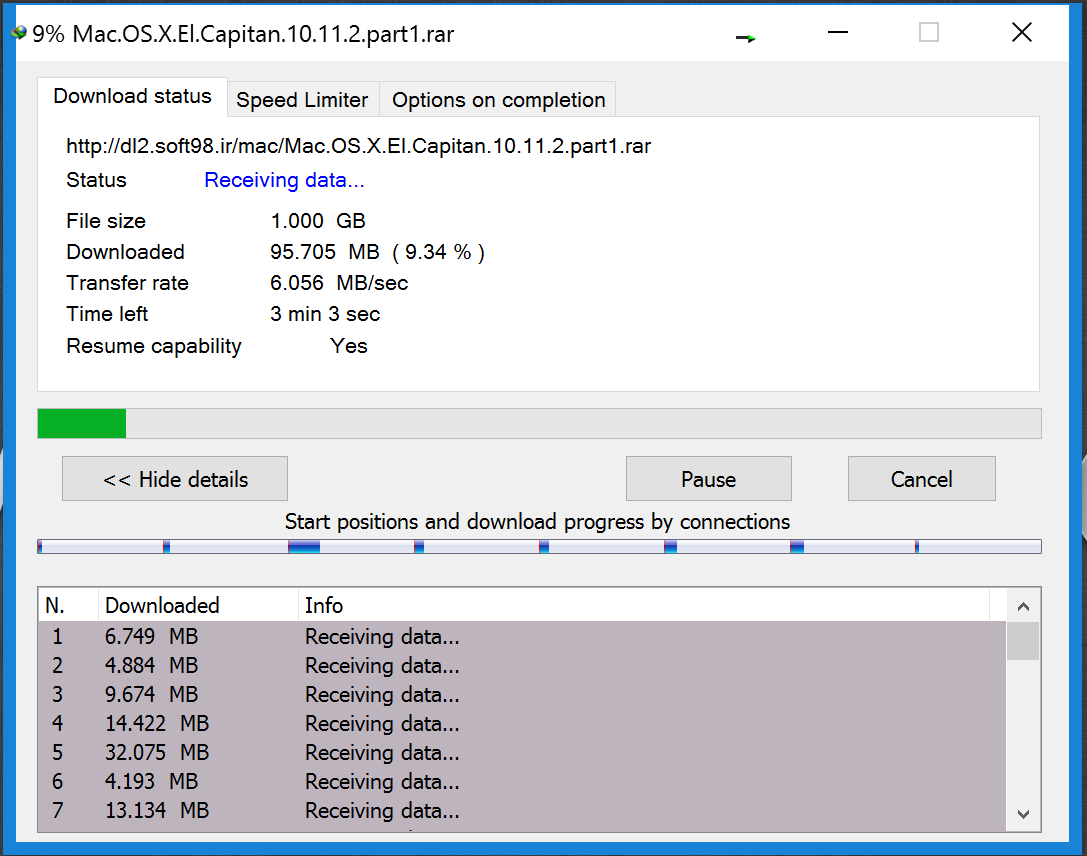Click the transfer rate 6.056 MB/sec
The image size is (1087, 856).
coord(339,283)
